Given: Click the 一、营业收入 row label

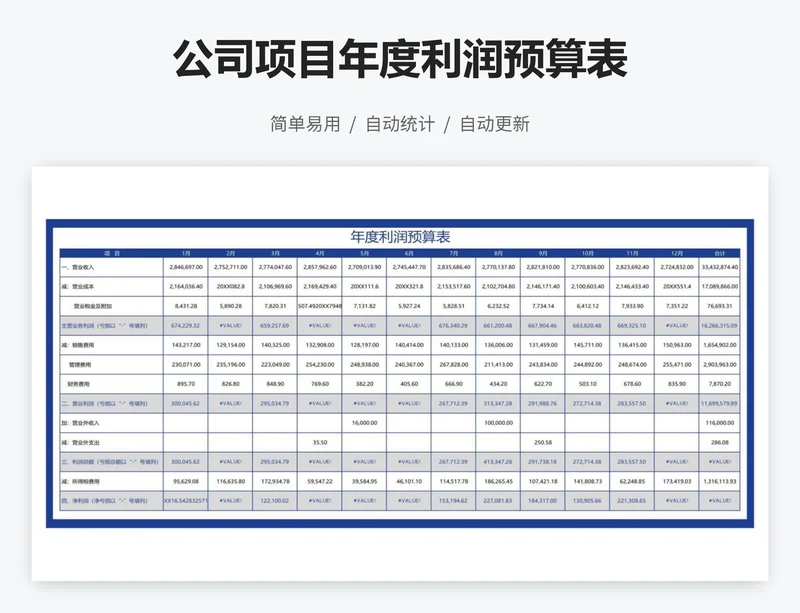Looking at the screenshot, I should pos(112,267).
